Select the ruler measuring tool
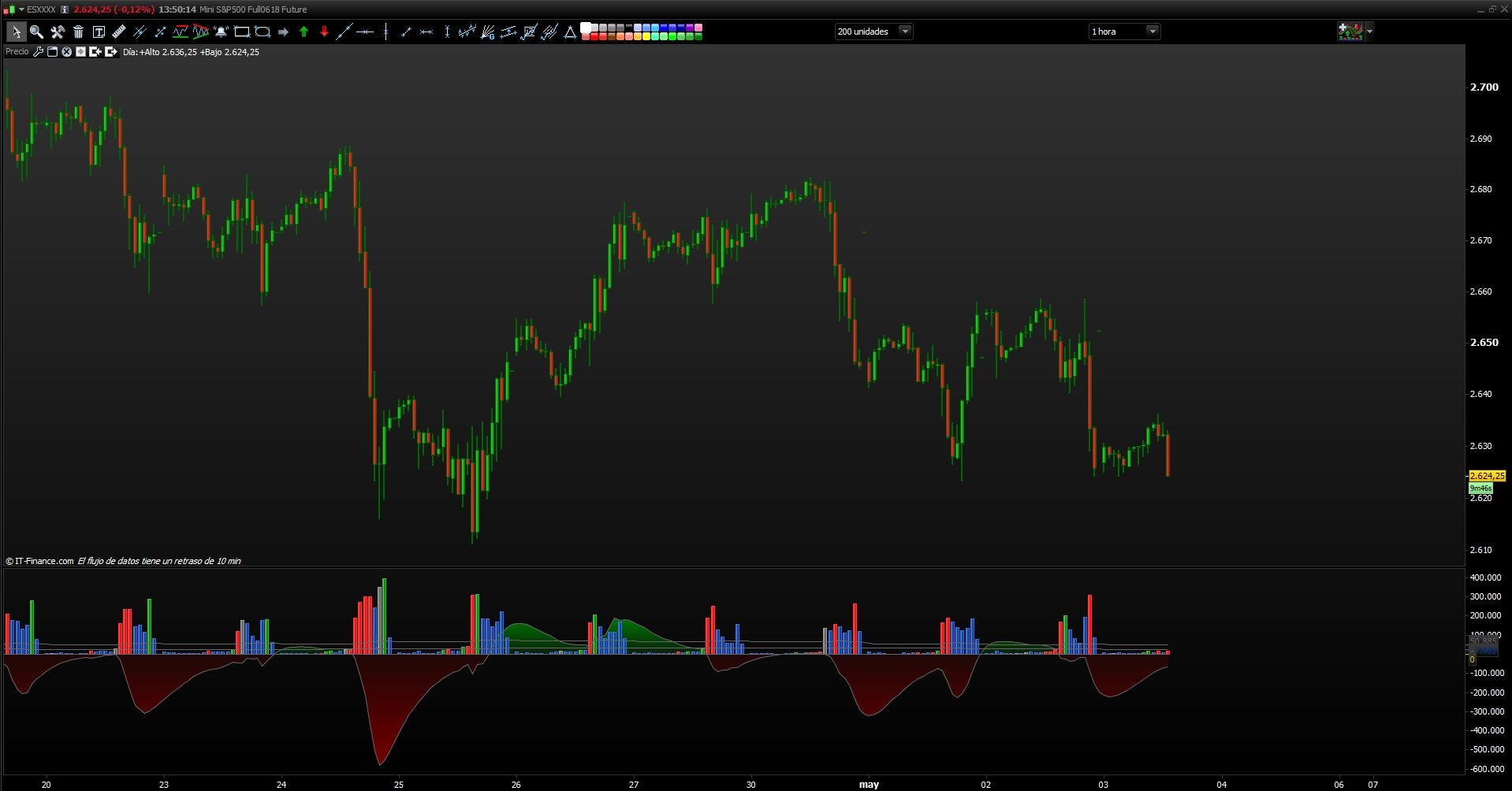 click(119, 32)
